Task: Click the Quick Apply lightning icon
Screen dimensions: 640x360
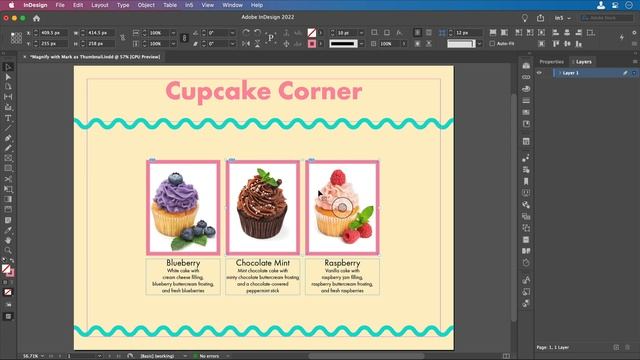Action: (622, 38)
